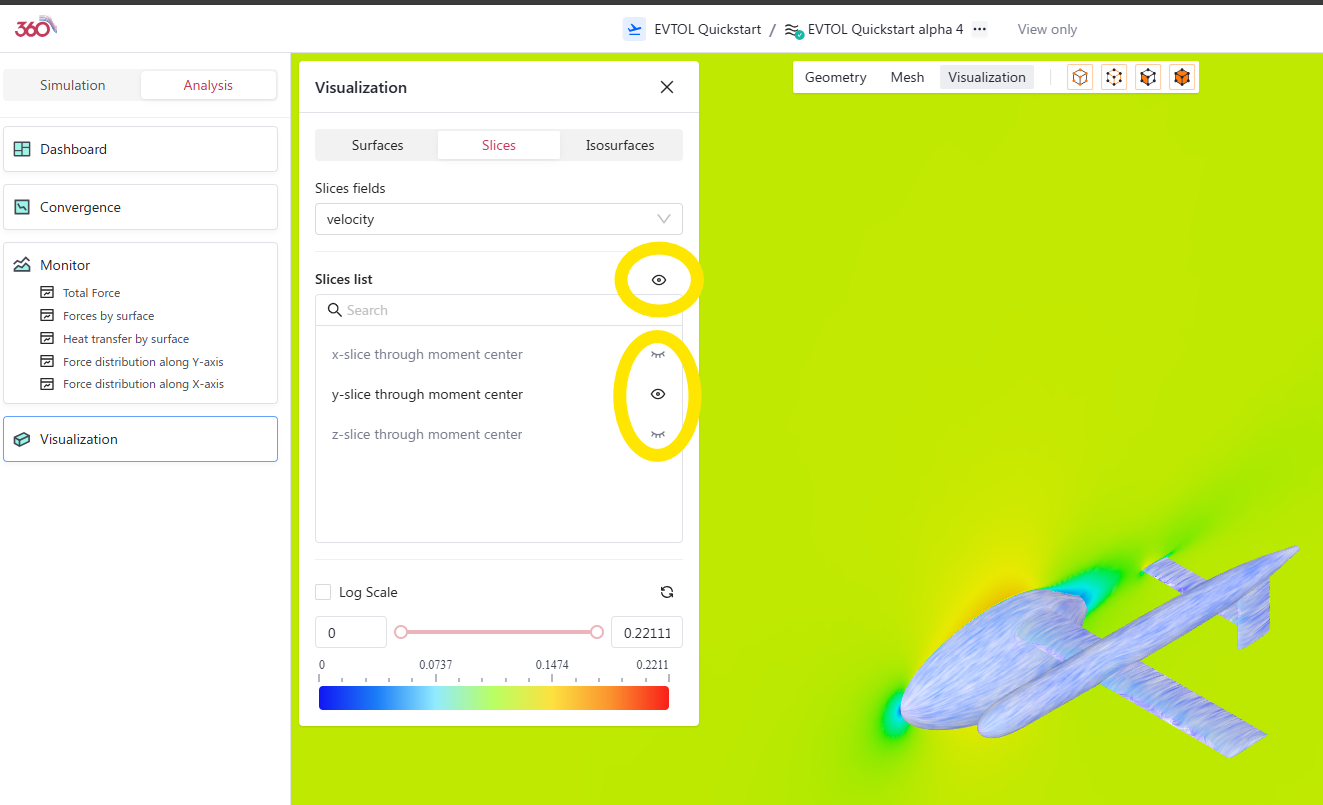Click the right handle of the range slider
This screenshot has width=1323, height=805.
(x=597, y=632)
